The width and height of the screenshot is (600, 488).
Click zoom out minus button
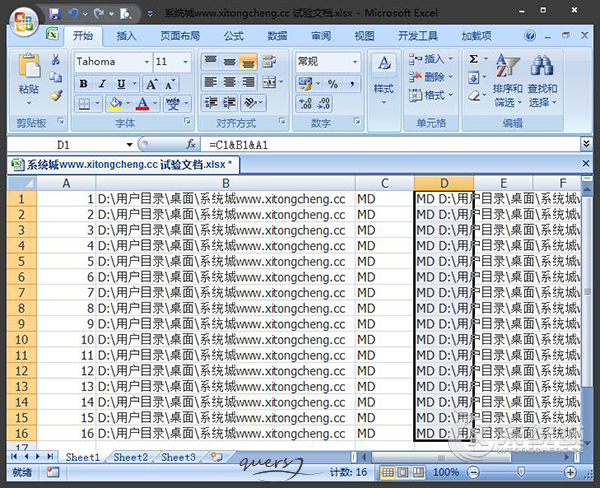(473, 472)
